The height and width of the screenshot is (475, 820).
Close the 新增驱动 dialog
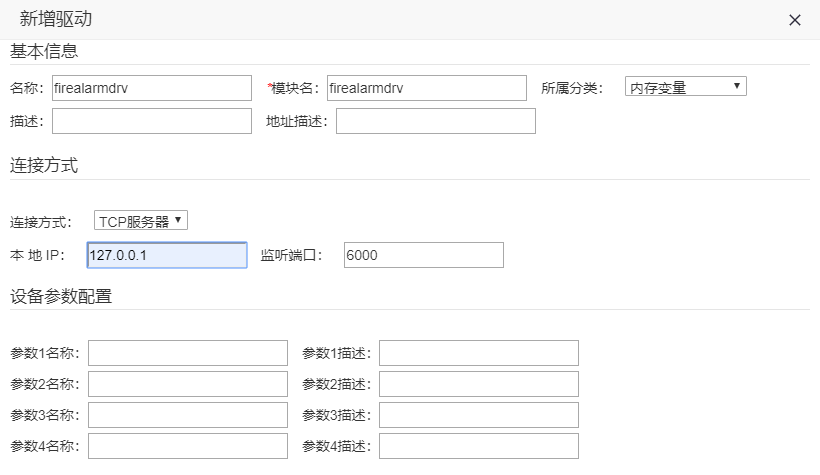pos(794,20)
